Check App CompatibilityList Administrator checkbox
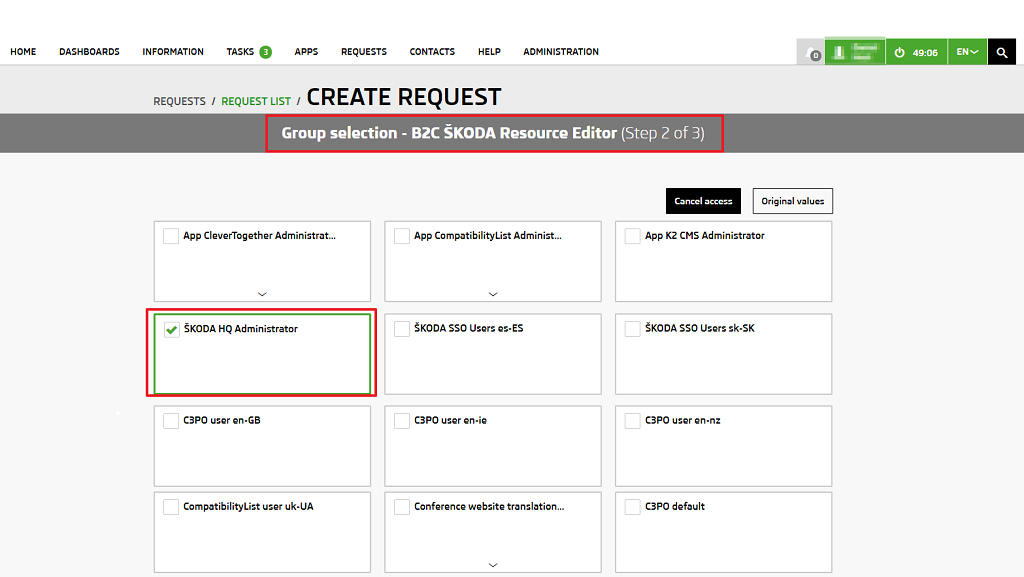1024x577 pixels. tap(402, 236)
